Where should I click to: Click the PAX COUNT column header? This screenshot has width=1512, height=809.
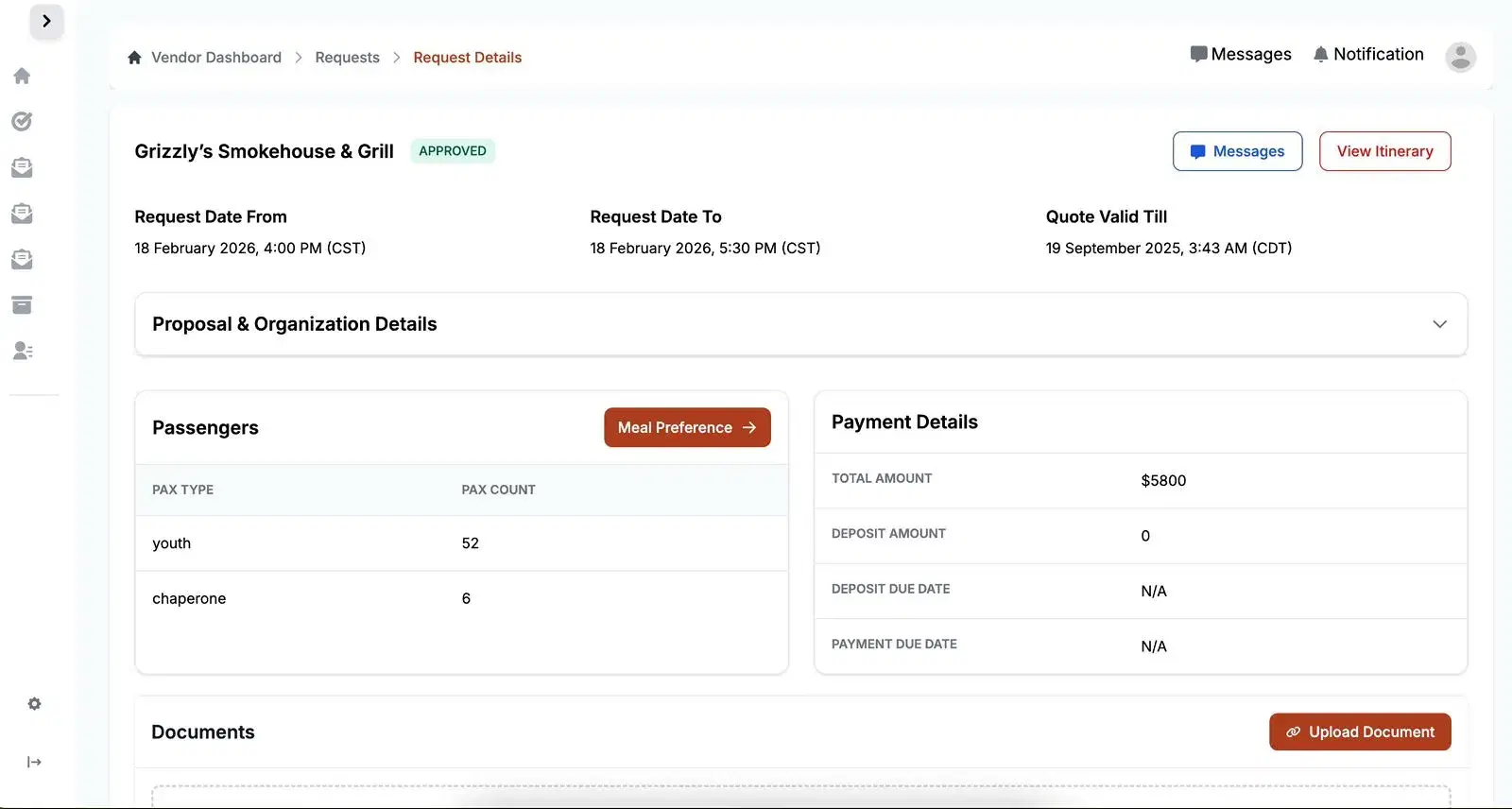tap(498, 490)
